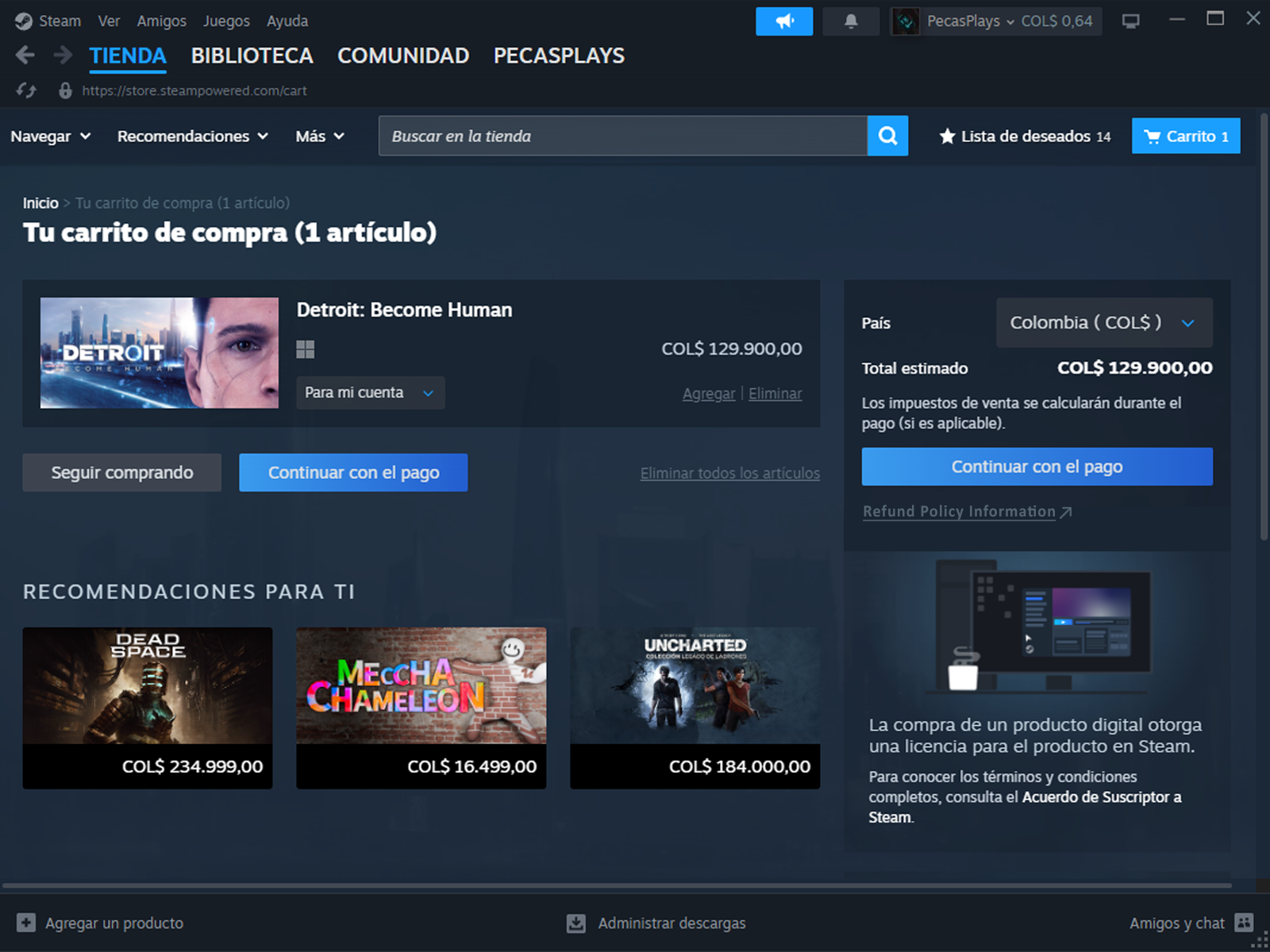Open the announcements megaphone button

[x=784, y=21]
